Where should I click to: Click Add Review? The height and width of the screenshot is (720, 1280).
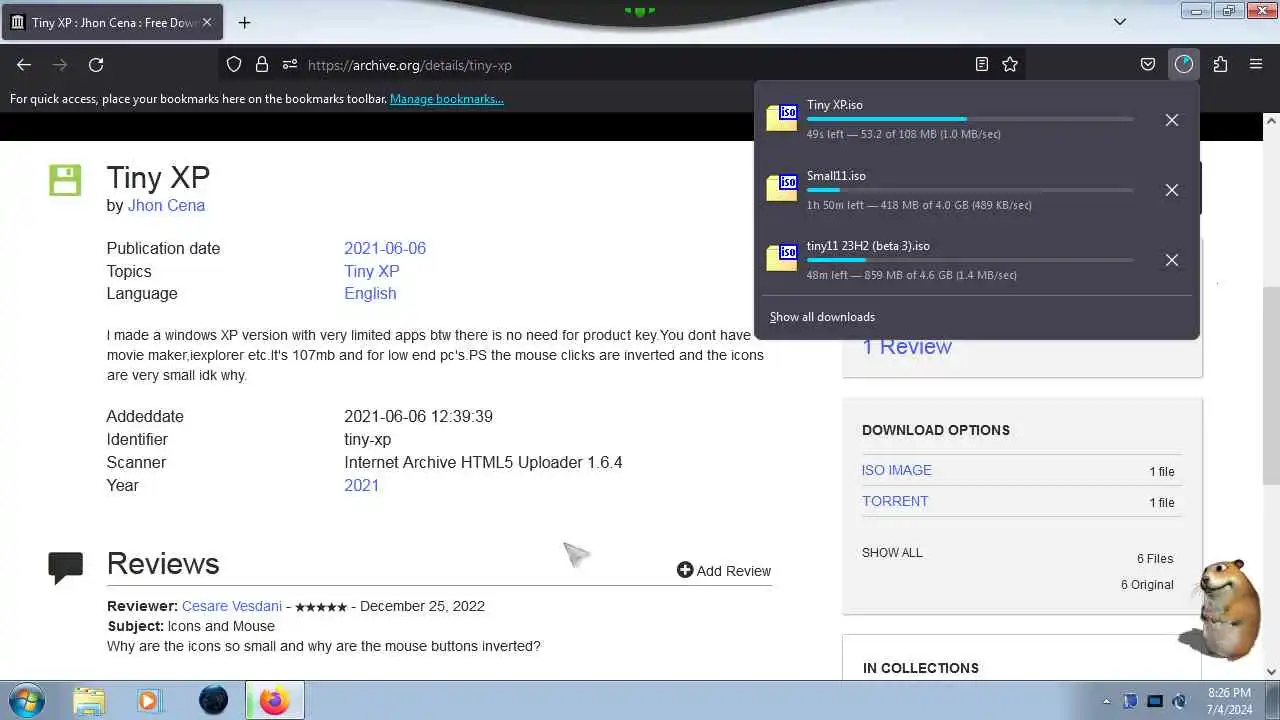[x=724, y=570]
